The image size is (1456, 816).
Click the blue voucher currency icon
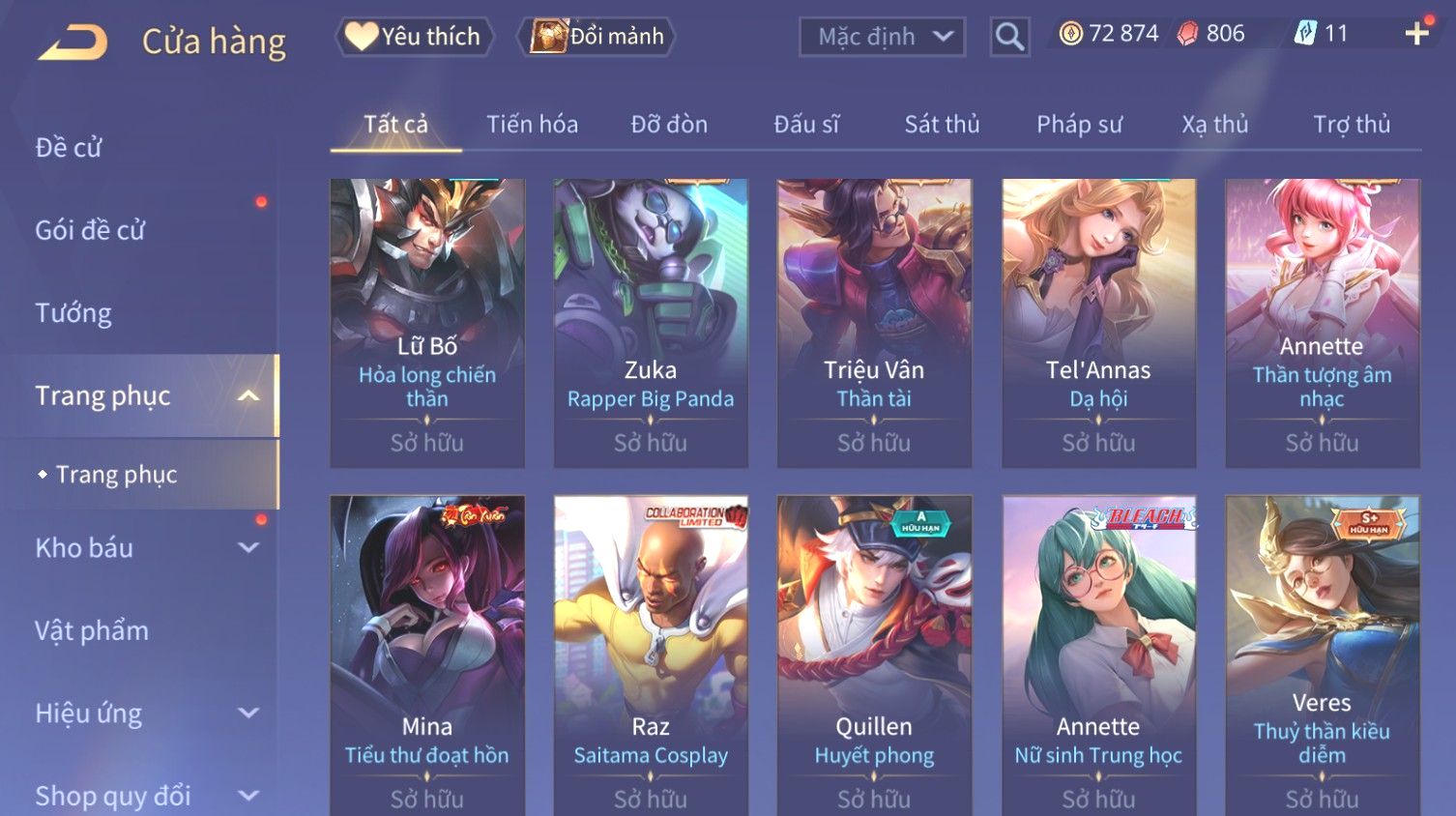click(x=1305, y=34)
